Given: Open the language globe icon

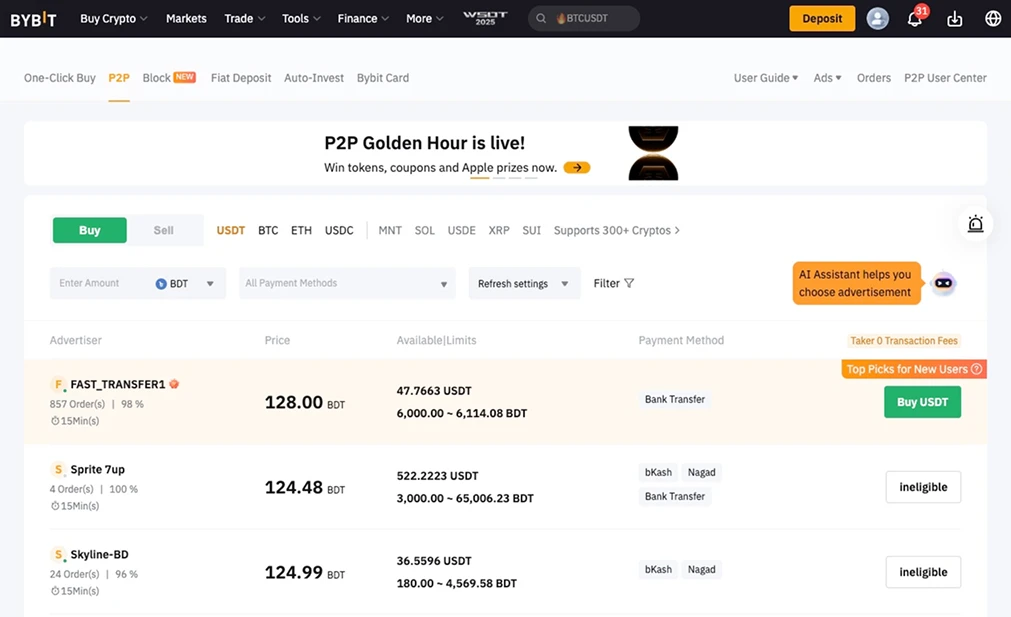Looking at the screenshot, I should click(993, 19).
